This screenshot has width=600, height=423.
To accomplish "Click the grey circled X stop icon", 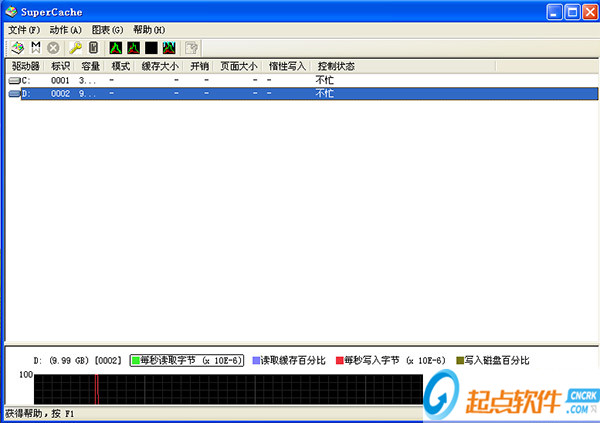I will coord(53,48).
